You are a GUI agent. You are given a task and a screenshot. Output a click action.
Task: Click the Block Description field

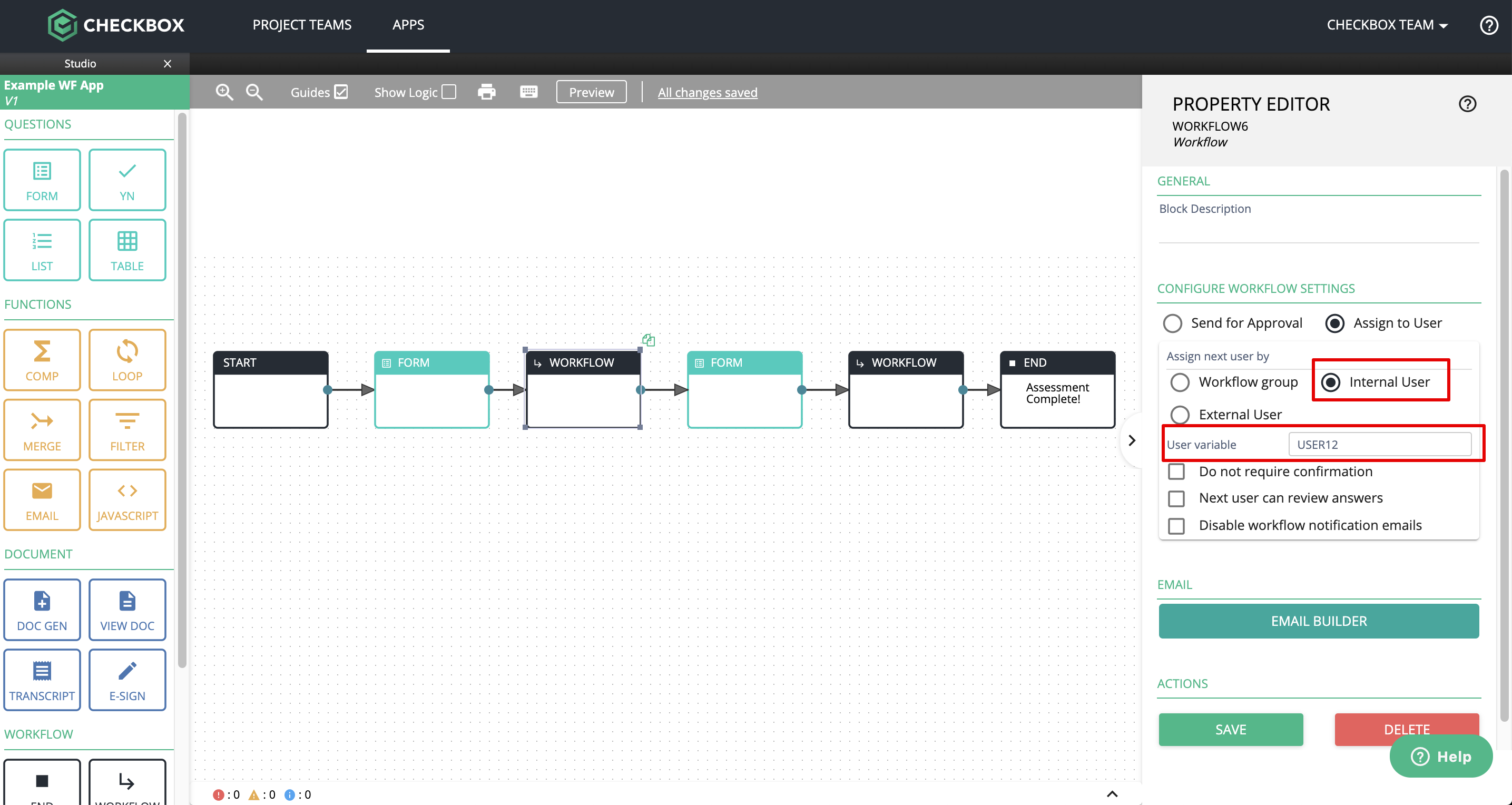1318,230
